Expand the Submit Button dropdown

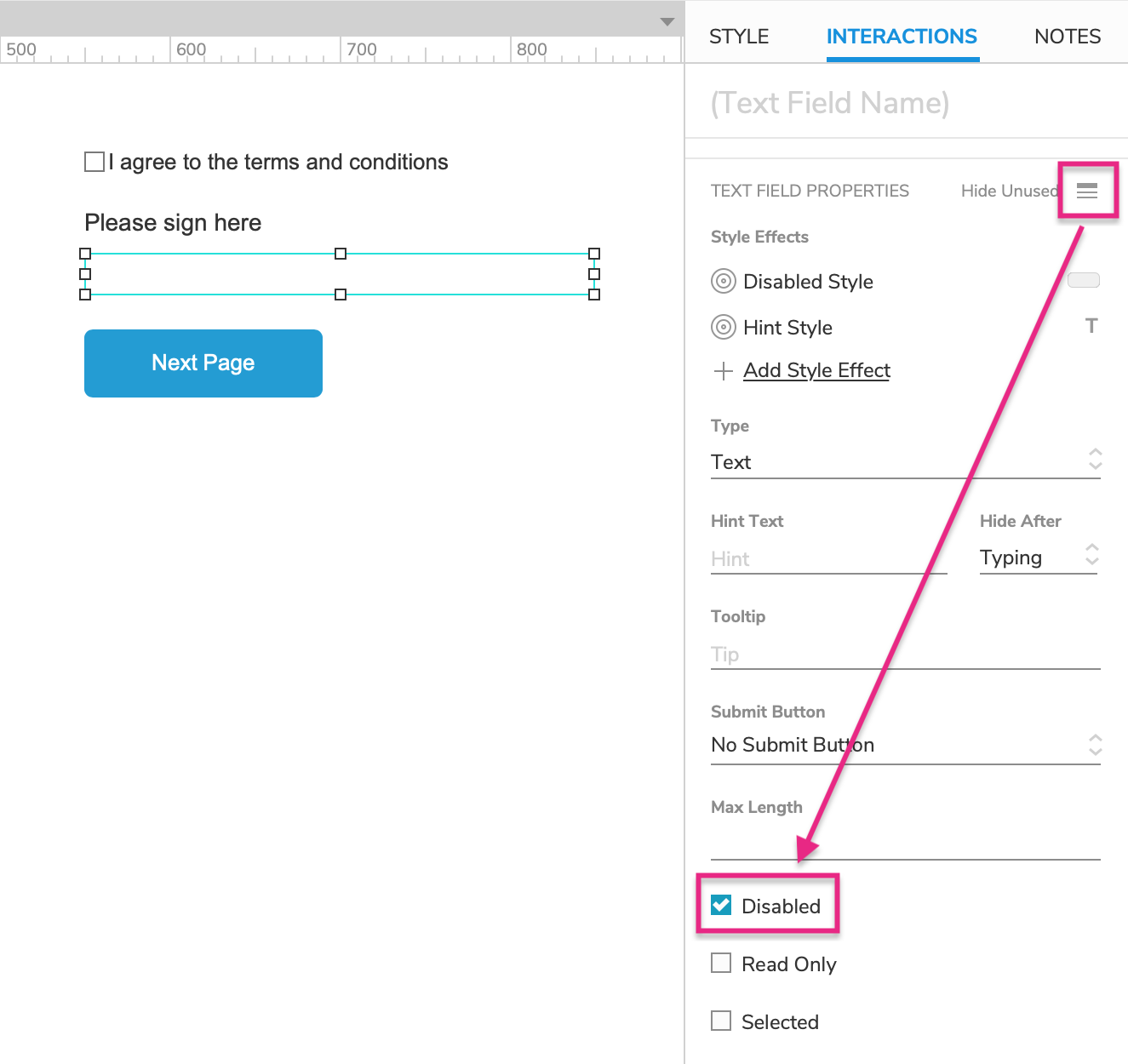(x=904, y=745)
